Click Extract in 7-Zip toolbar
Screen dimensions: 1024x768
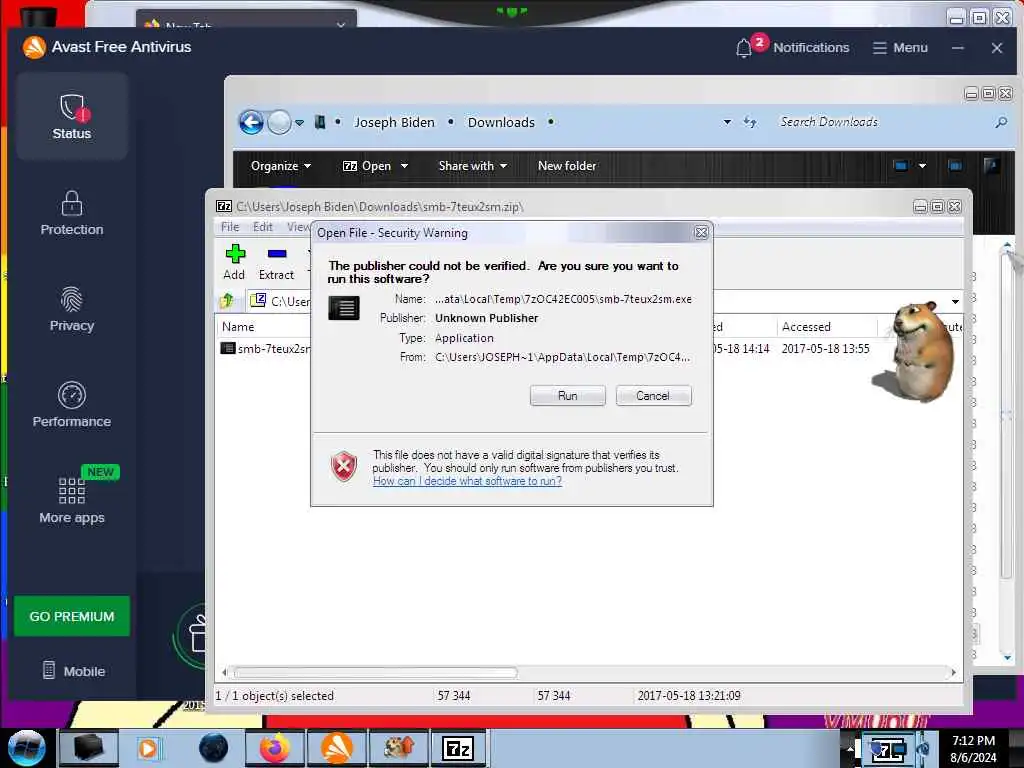pos(276,263)
